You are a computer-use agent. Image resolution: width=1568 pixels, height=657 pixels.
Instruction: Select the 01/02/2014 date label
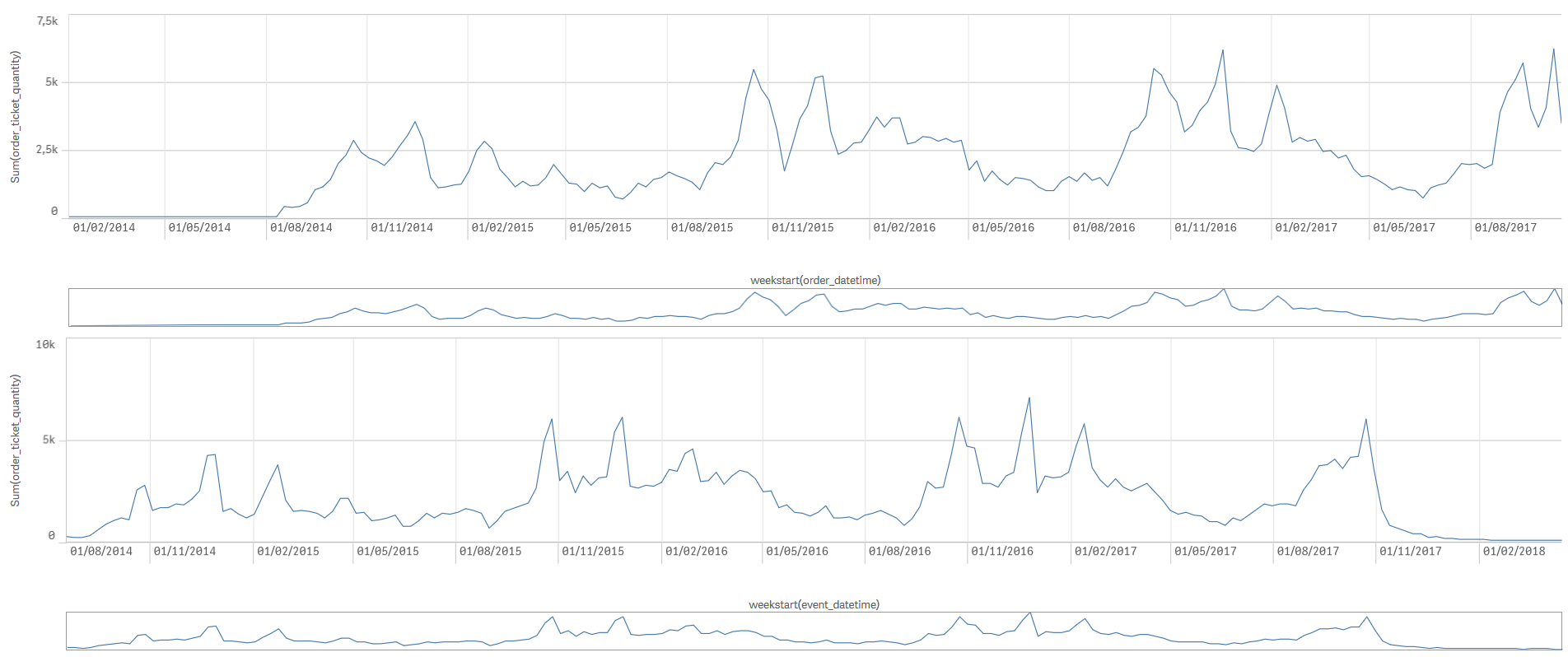104,227
